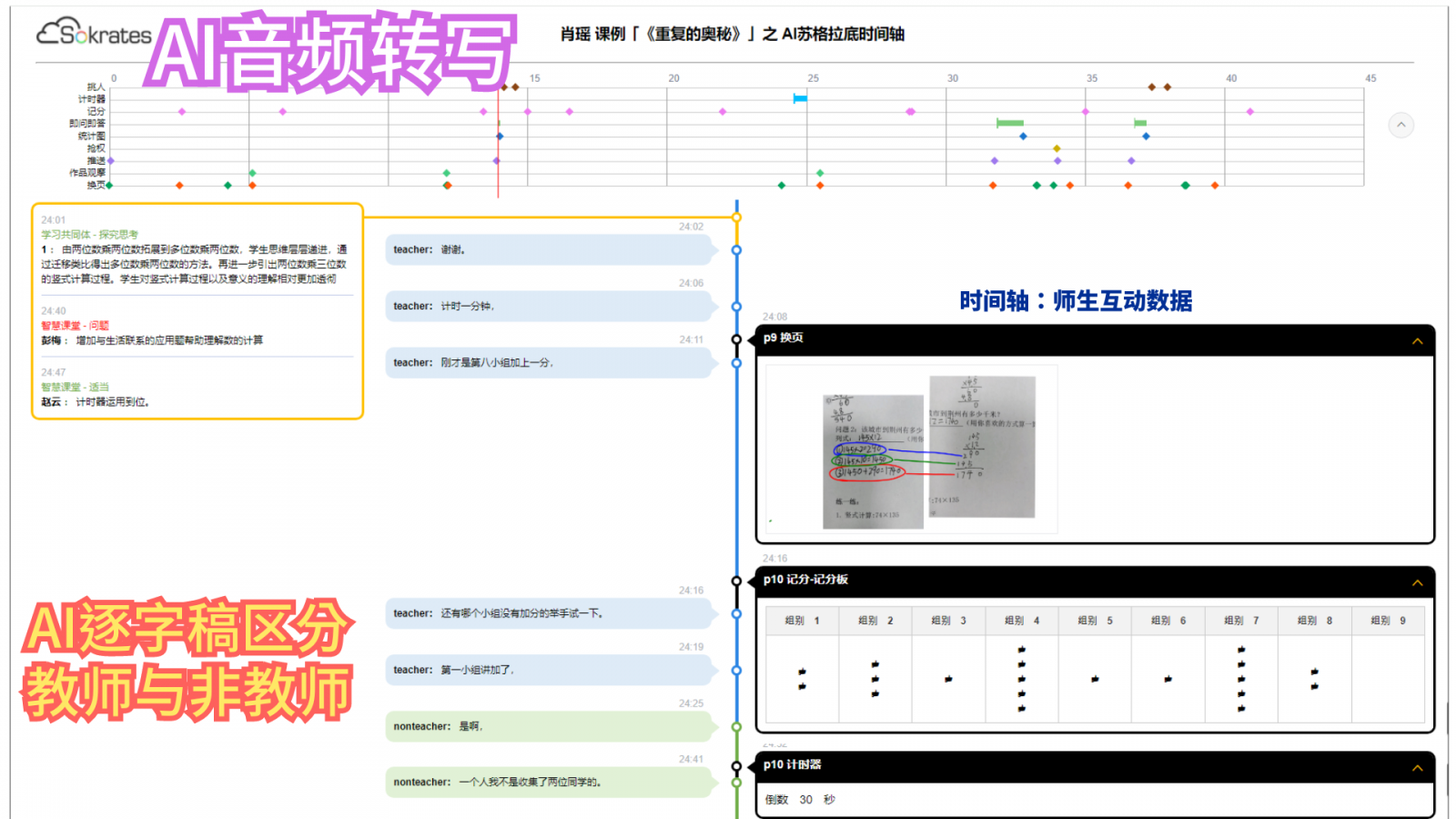
Task: Click the pink 记分 diamond past 40 minutes
Action: 1249,112
